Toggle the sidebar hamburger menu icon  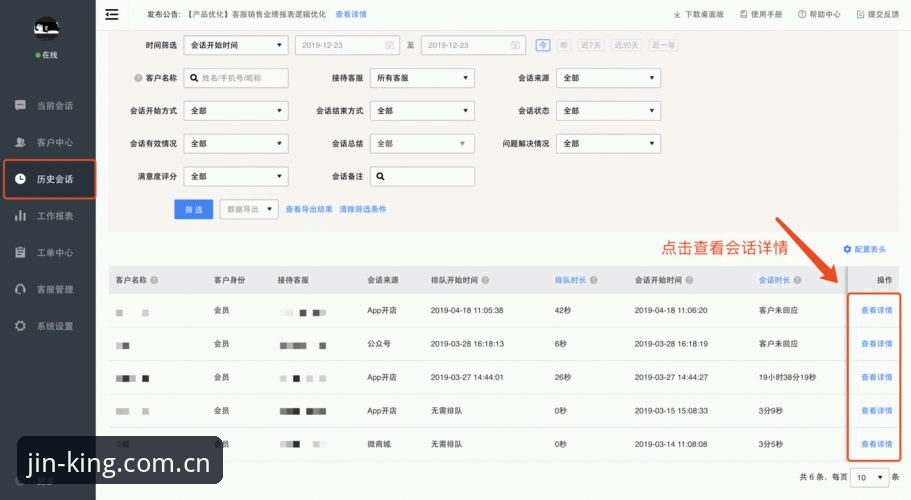pyautogui.click(x=112, y=15)
